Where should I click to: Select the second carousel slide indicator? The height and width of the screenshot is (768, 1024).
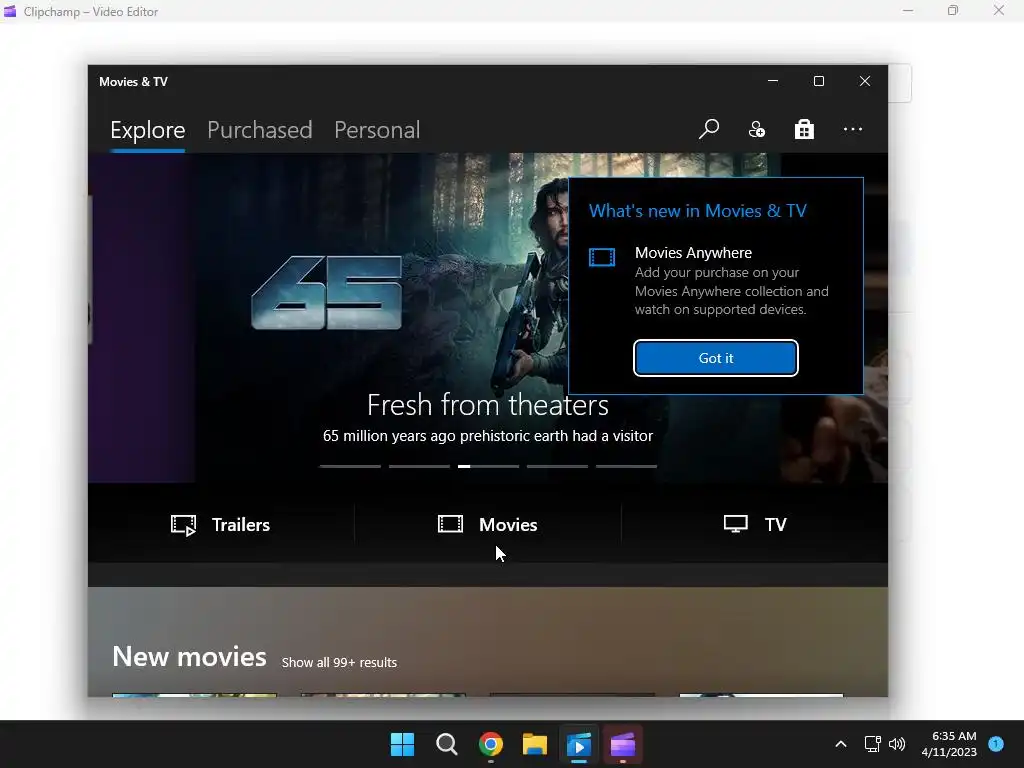(x=419, y=466)
